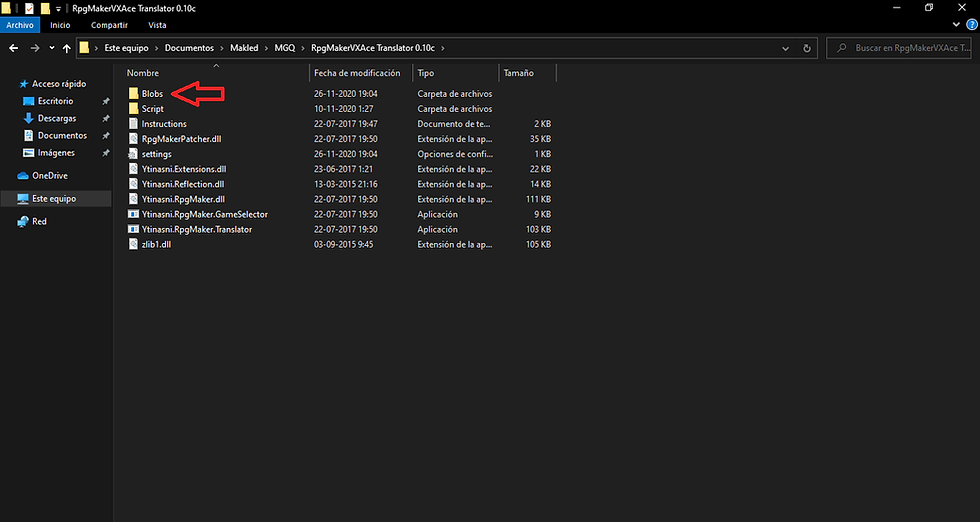The image size is (980, 522).
Task: Open OneDrive in the navigation pane
Action: [x=49, y=176]
